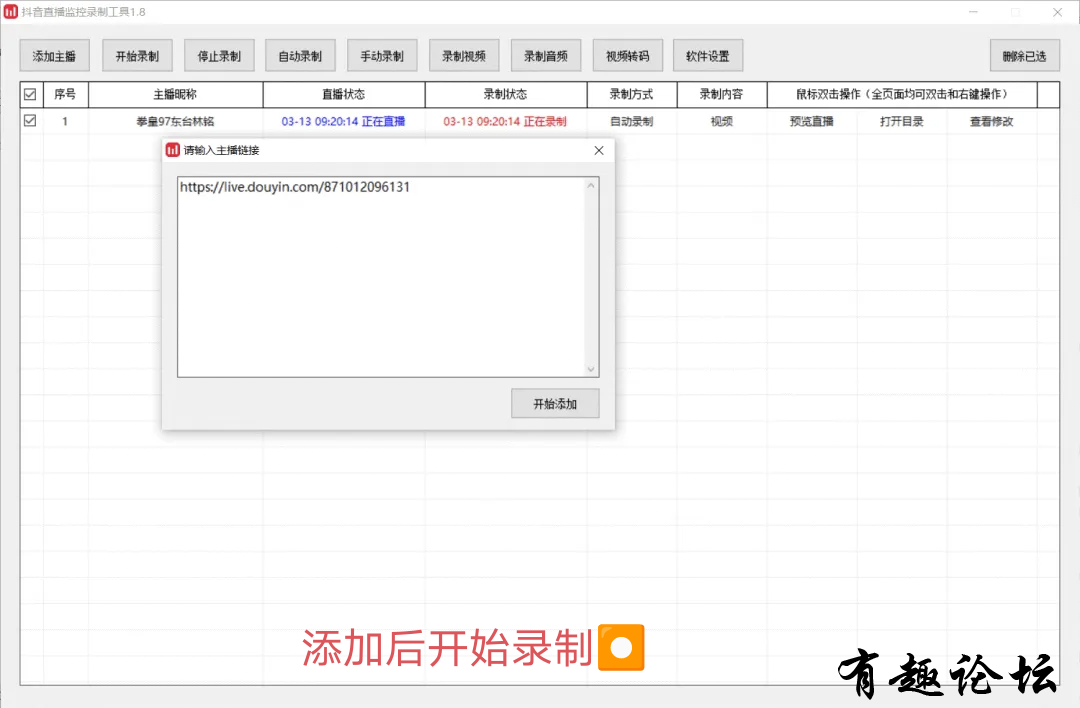Click 打开目录 in row 1

tap(902, 121)
